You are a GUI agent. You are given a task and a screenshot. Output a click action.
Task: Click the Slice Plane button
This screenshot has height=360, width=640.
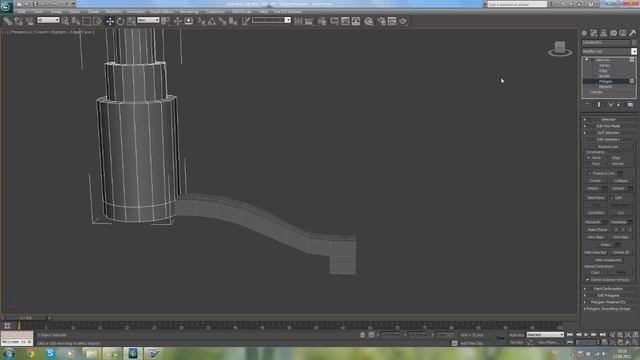click(596, 198)
